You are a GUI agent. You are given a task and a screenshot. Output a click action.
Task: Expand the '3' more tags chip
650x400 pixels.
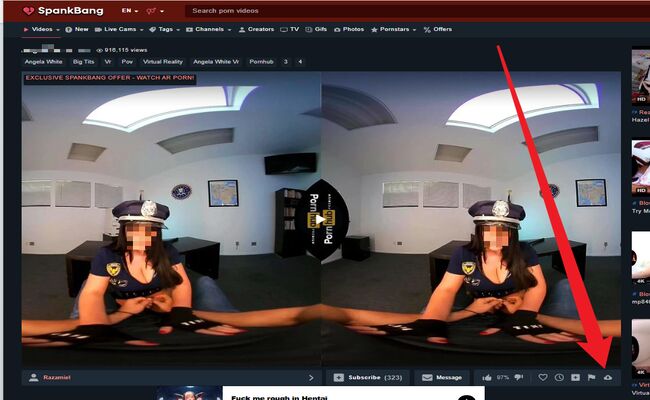tap(286, 62)
